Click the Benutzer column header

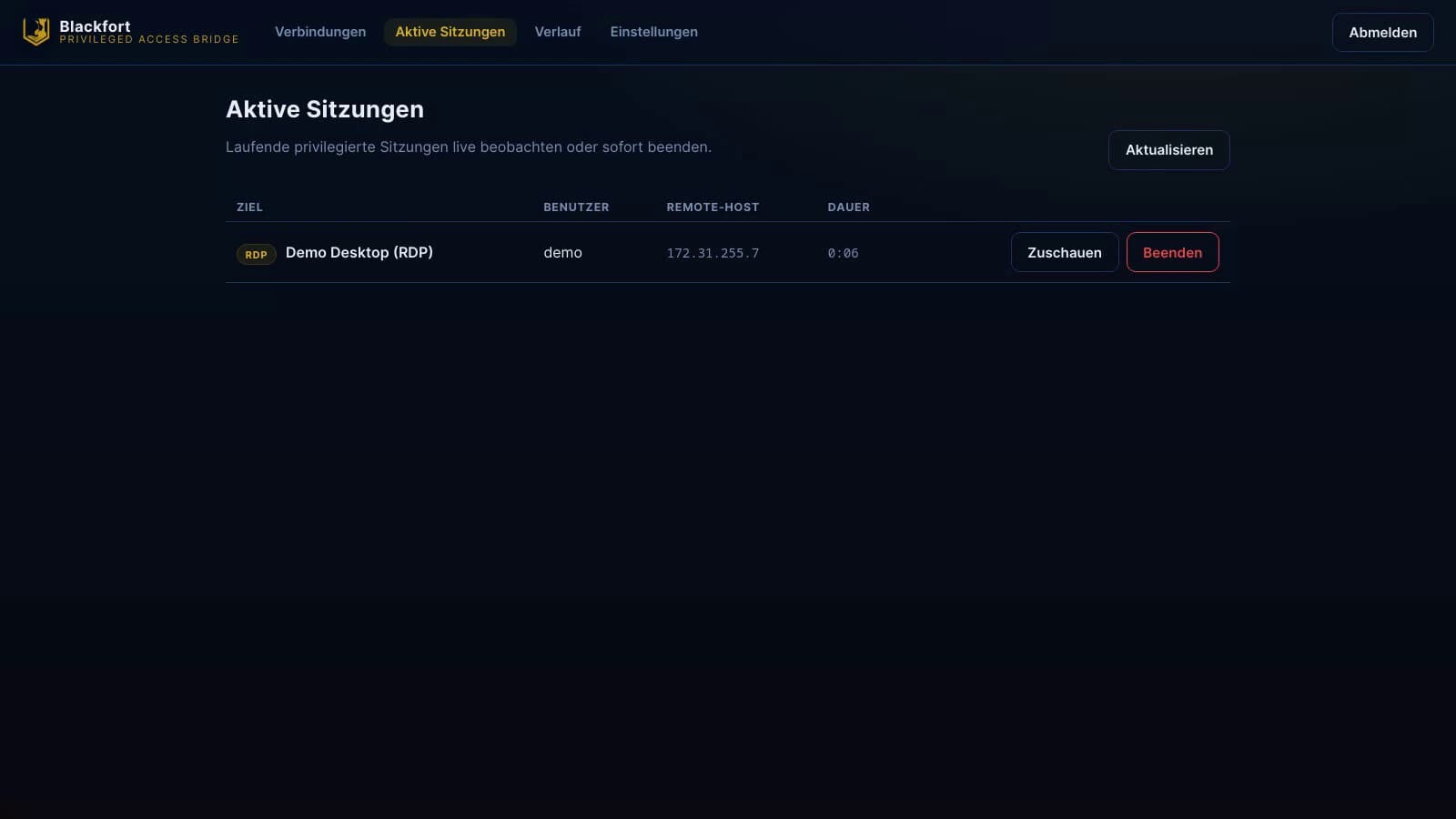(x=576, y=207)
